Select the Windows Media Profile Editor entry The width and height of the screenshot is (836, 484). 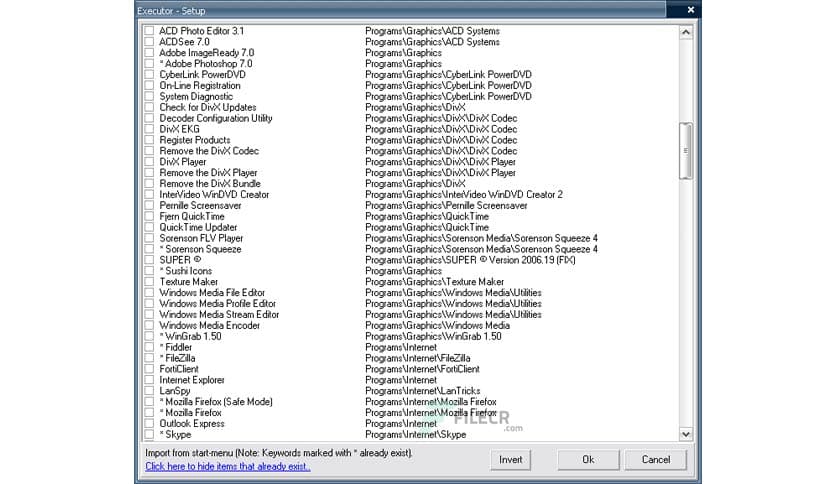(x=218, y=304)
